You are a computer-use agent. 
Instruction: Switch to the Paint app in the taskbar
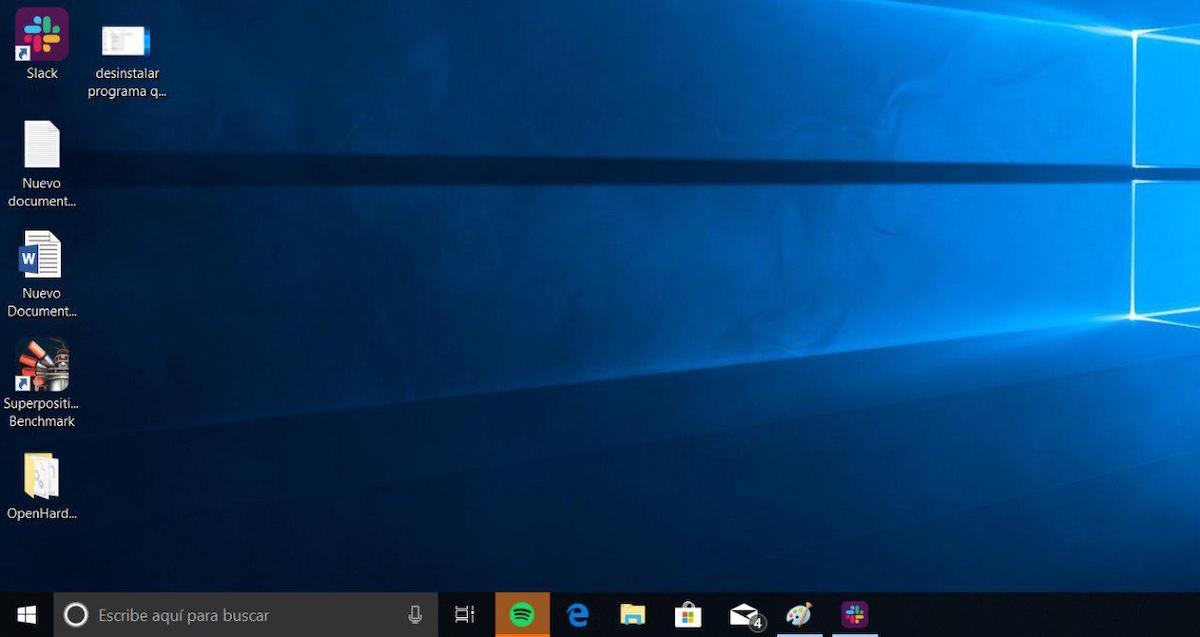pos(799,615)
